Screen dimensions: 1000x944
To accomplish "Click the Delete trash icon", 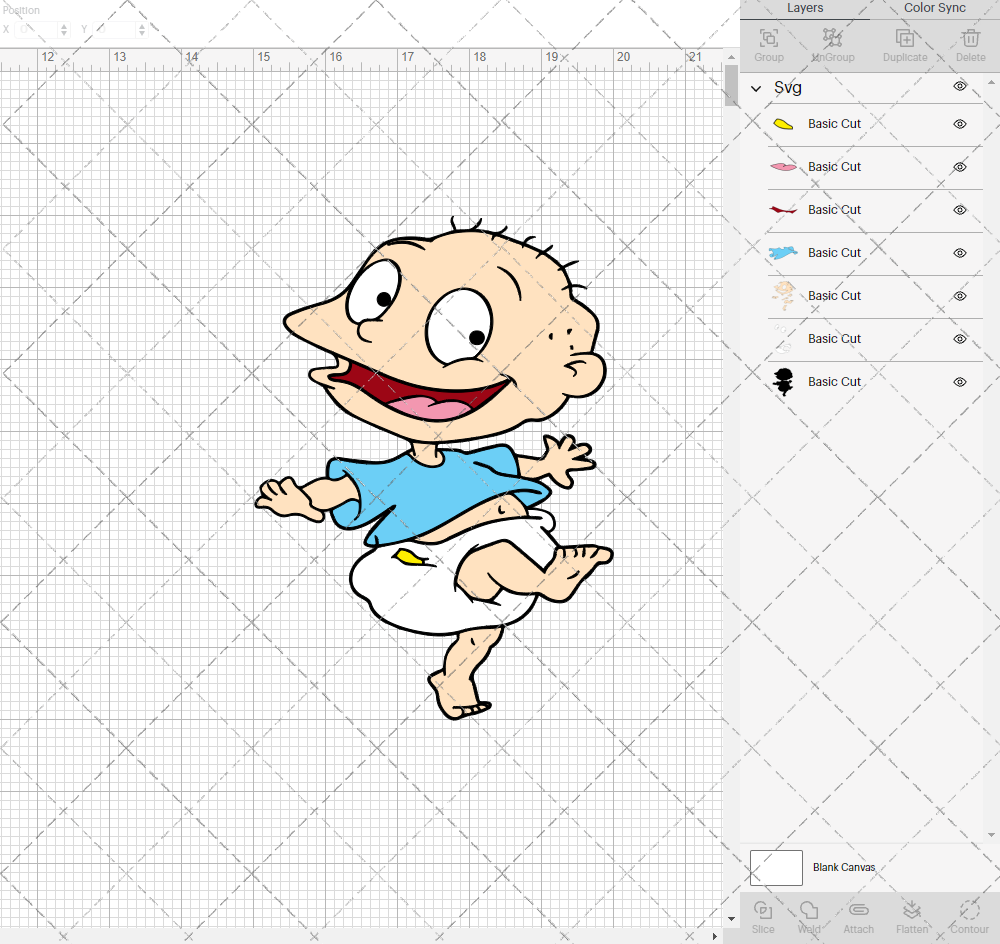I will click(x=971, y=38).
